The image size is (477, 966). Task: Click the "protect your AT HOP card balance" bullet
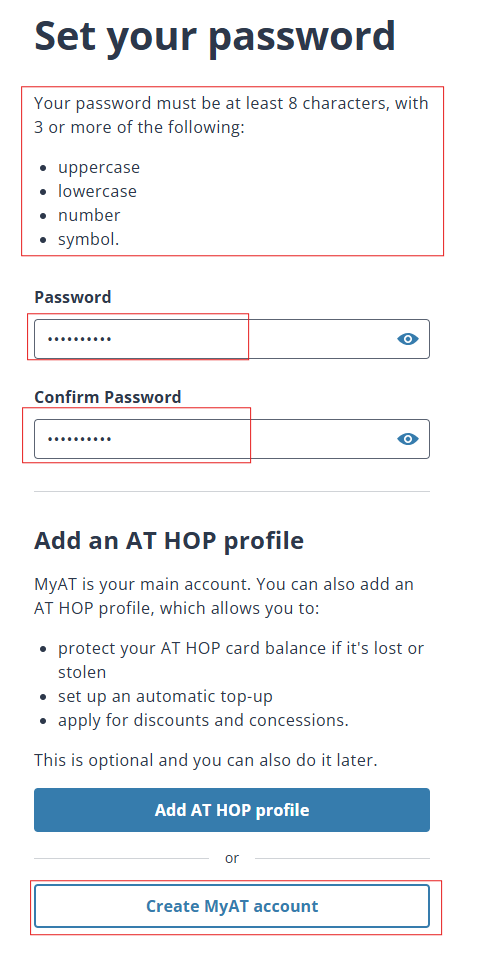[x=241, y=660]
